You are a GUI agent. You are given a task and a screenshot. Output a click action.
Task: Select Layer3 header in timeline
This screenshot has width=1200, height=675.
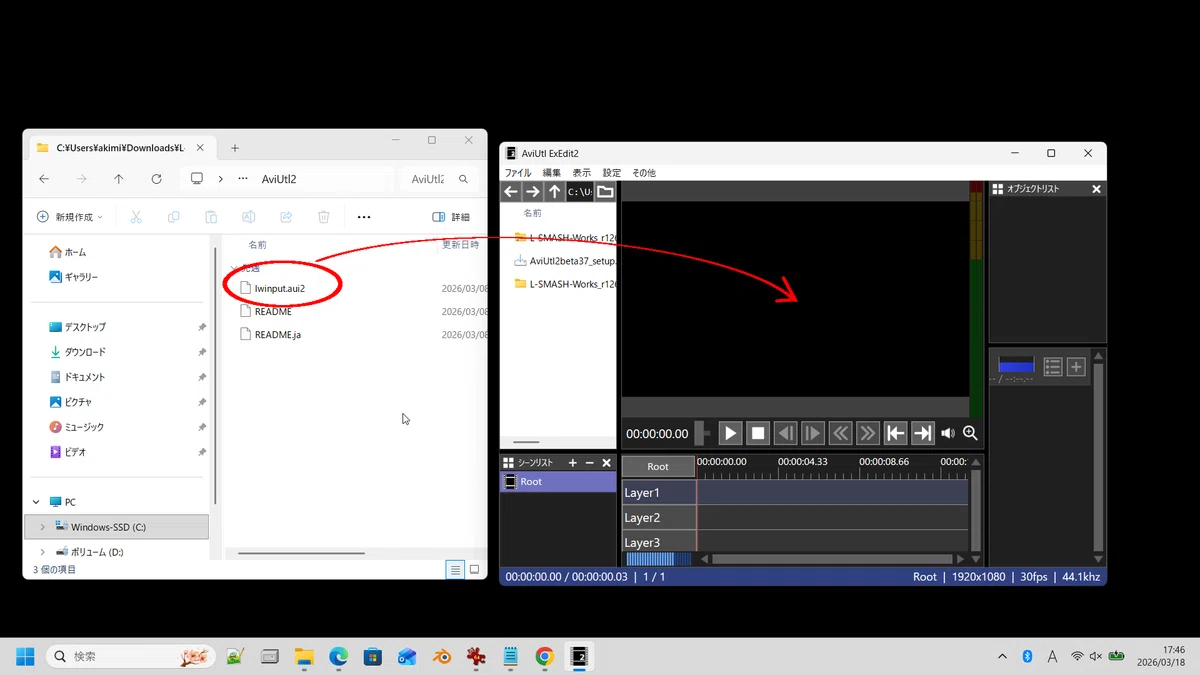point(658,542)
